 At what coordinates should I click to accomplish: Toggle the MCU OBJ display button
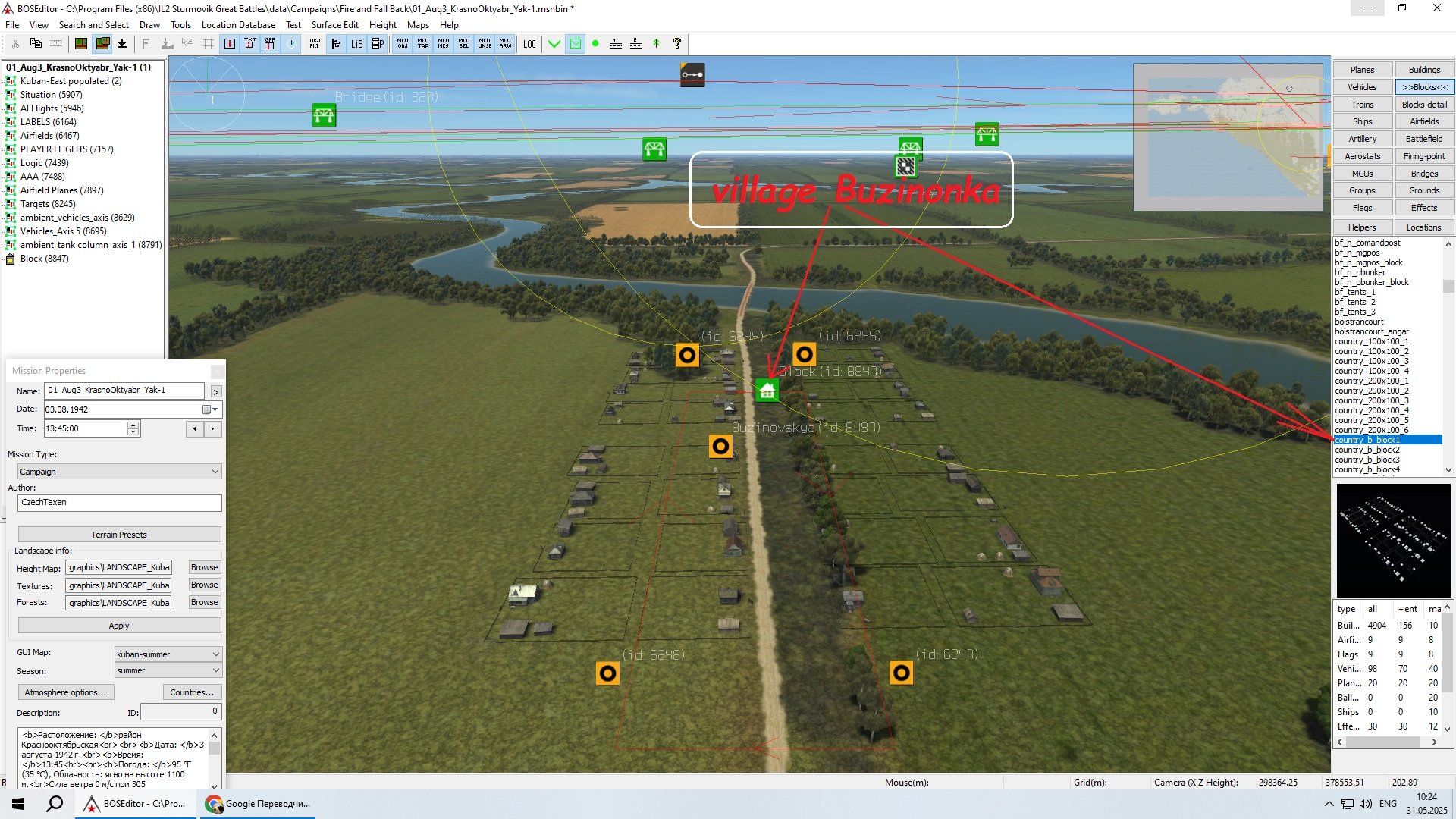[403, 44]
